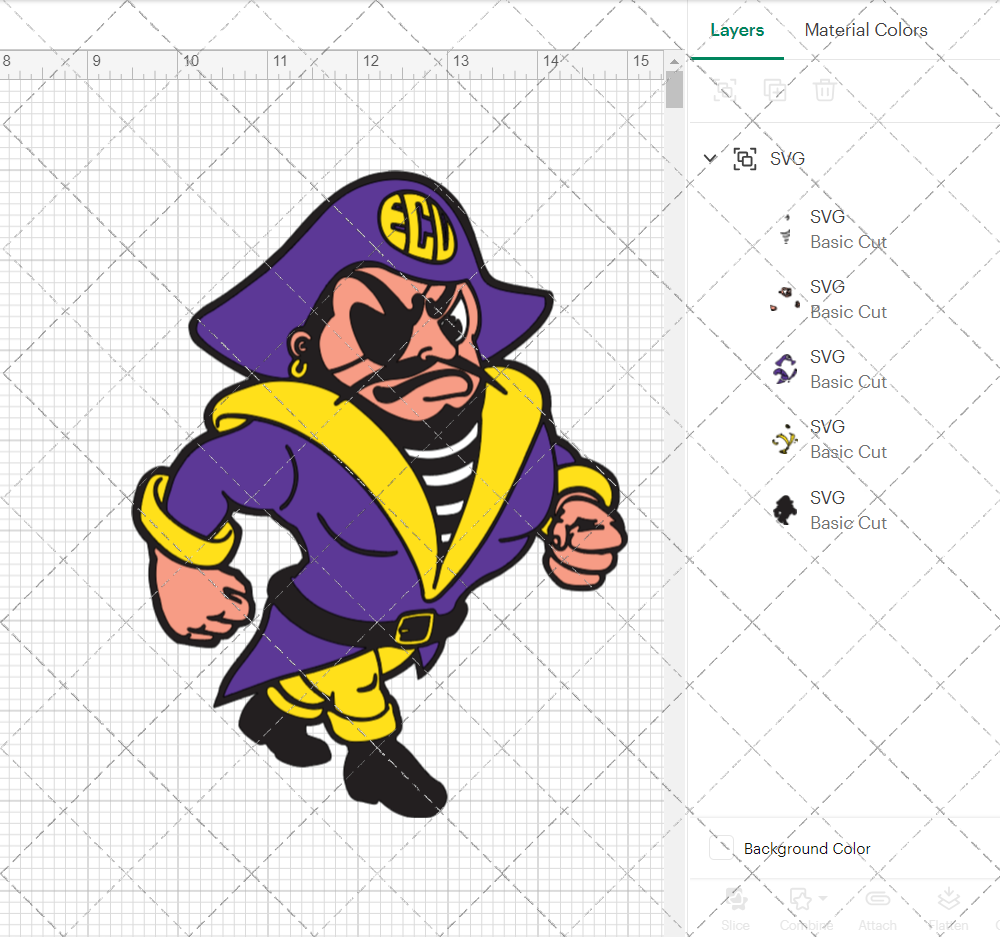Open the Material Colors tab

(865, 30)
